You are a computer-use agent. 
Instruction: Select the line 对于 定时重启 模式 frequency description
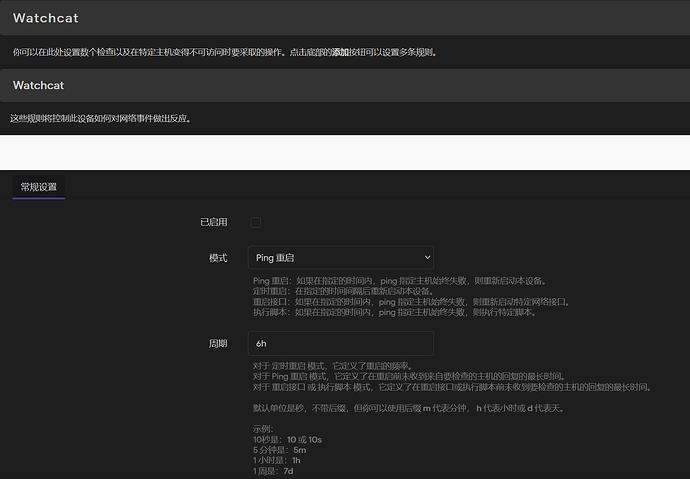[x=333, y=366]
